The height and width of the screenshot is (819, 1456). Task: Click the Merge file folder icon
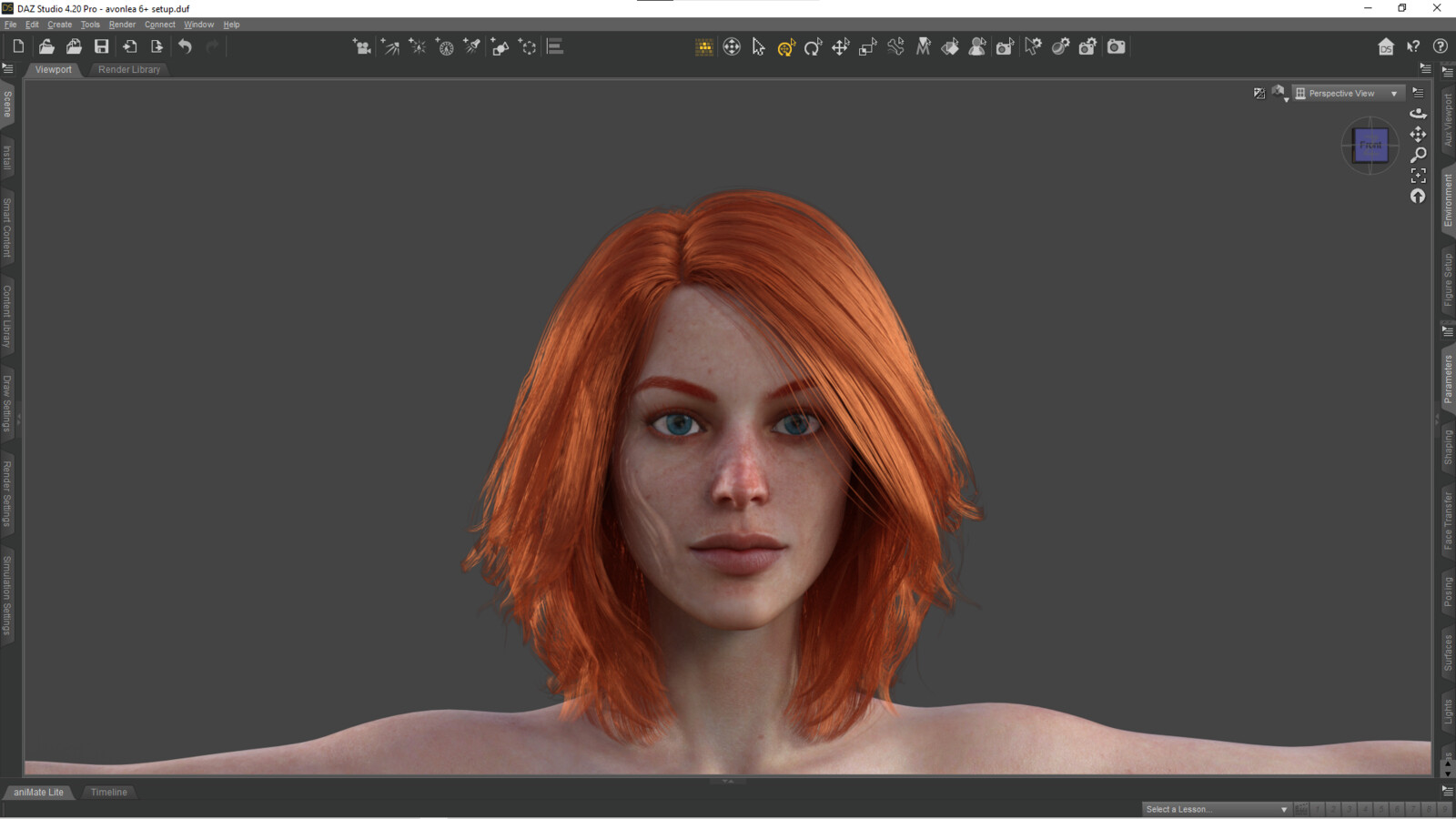[74, 46]
